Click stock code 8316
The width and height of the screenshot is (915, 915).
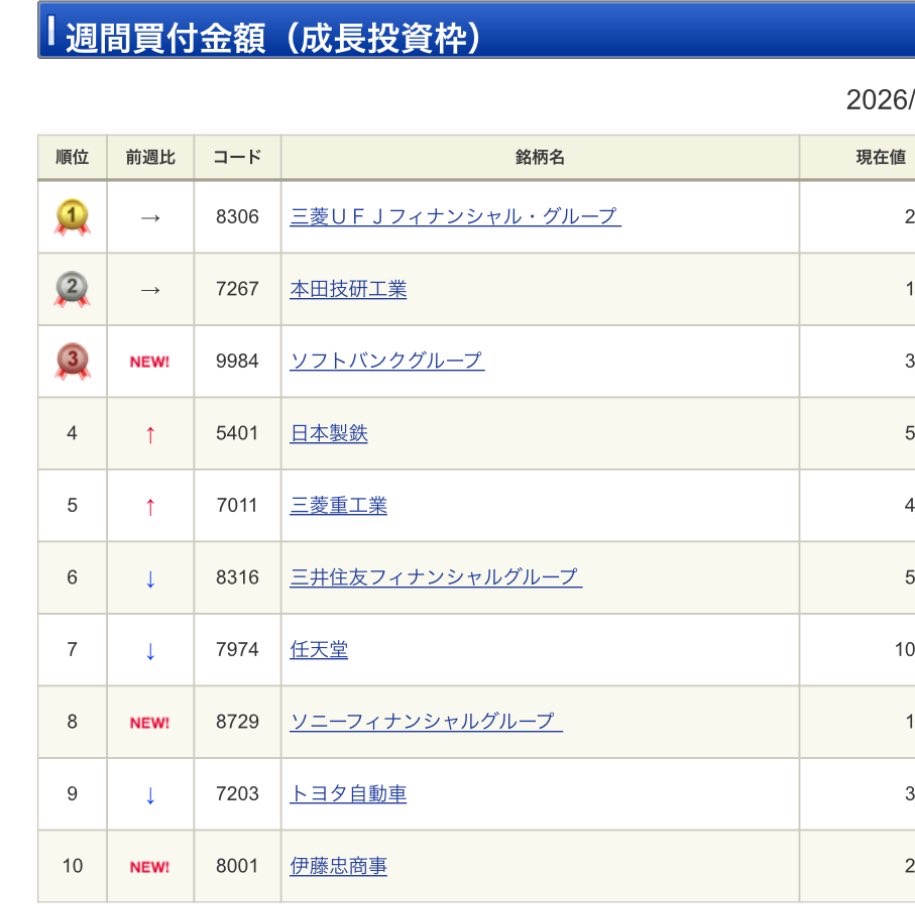click(x=237, y=578)
